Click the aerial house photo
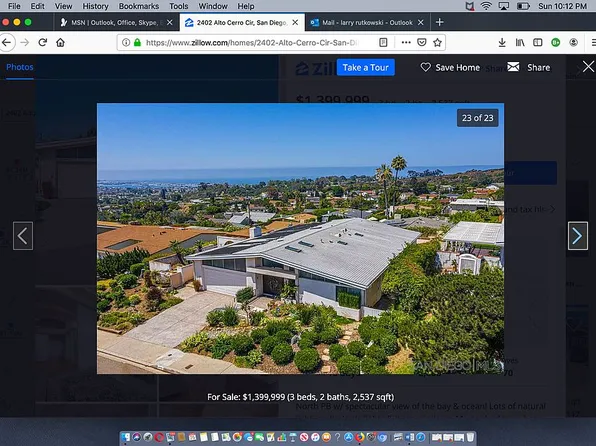Screen dimensions: 596x446 [300, 238]
